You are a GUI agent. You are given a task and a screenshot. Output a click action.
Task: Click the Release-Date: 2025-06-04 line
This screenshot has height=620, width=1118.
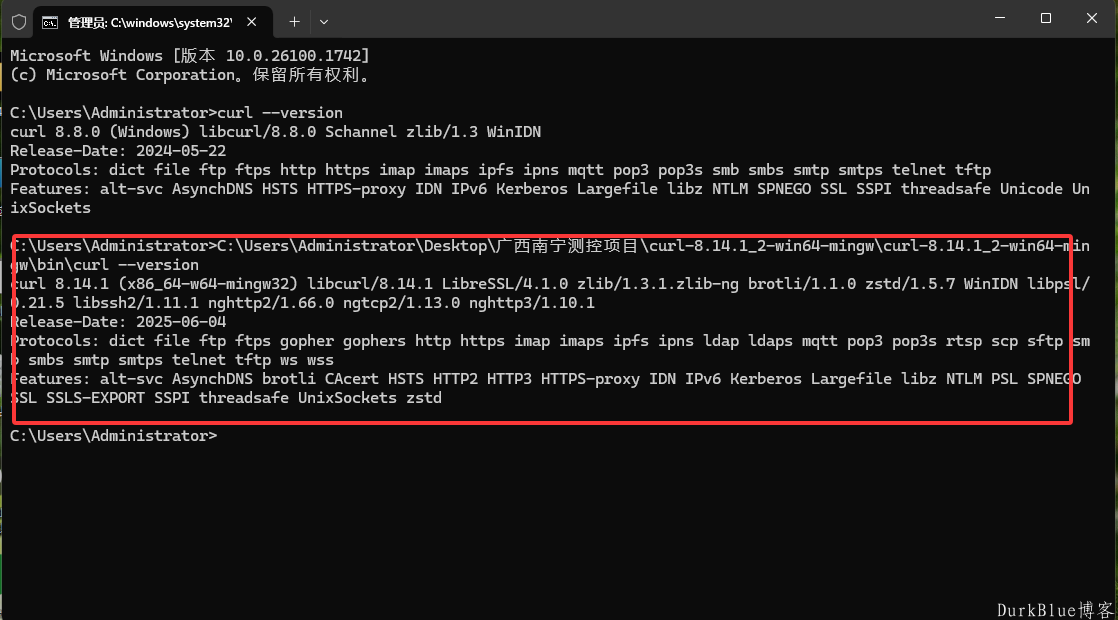(118, 321)
